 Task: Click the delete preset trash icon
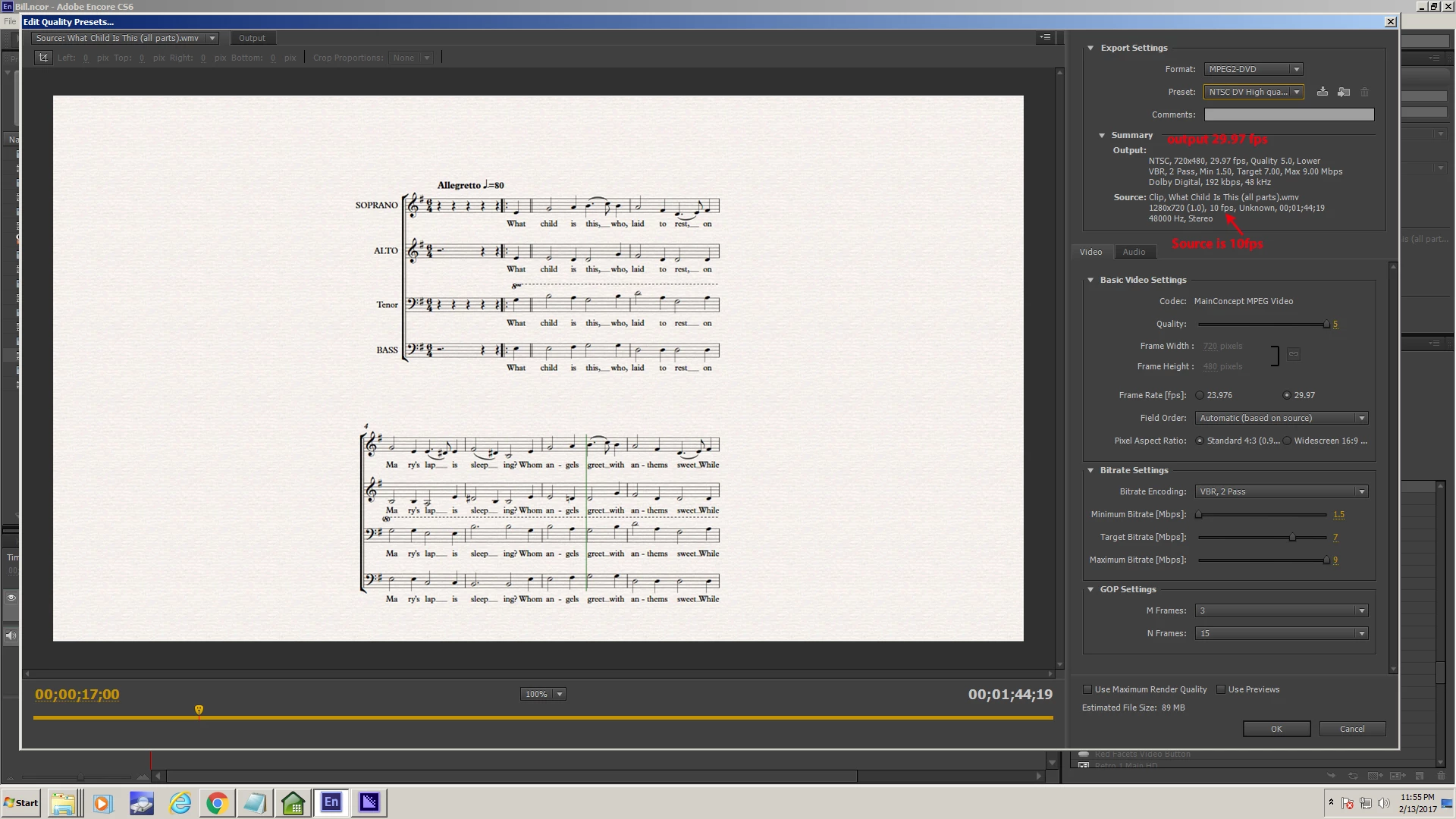(1365, 92)
